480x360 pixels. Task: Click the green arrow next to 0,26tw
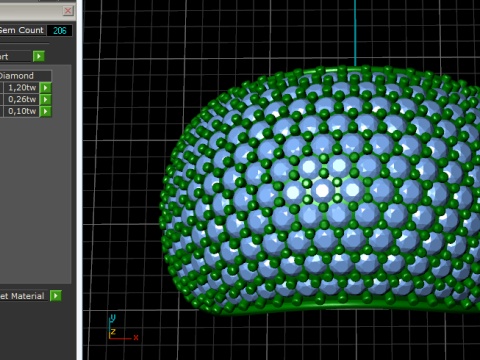(x=46, y=99)
